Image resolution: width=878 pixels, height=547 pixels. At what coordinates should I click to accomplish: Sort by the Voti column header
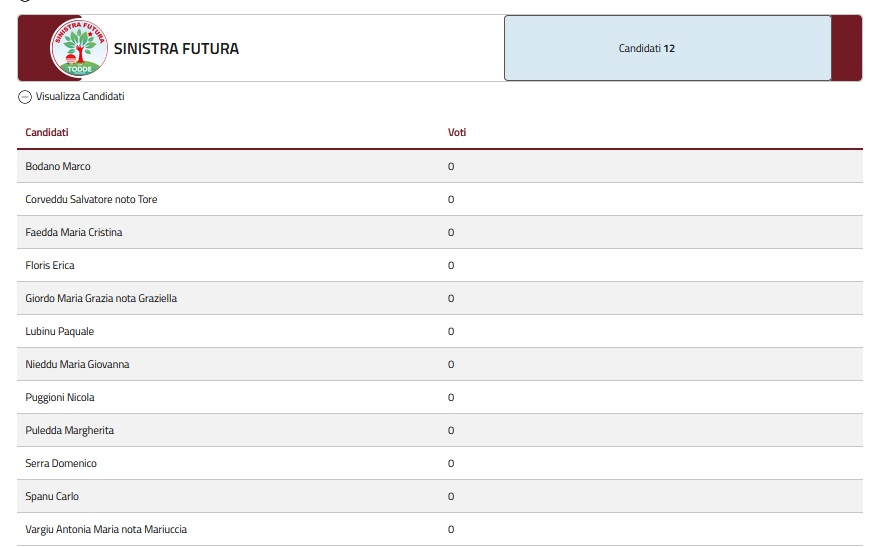coord(457,132)
